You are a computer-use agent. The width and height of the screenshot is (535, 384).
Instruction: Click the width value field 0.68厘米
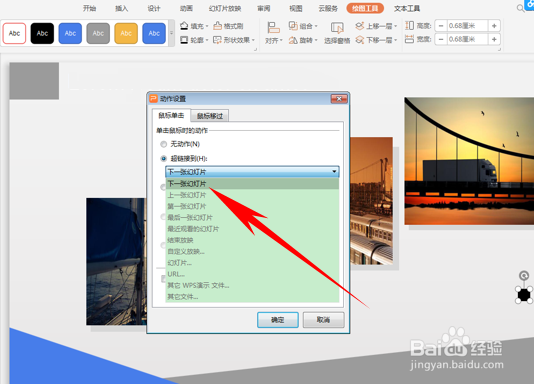(467, 39)
